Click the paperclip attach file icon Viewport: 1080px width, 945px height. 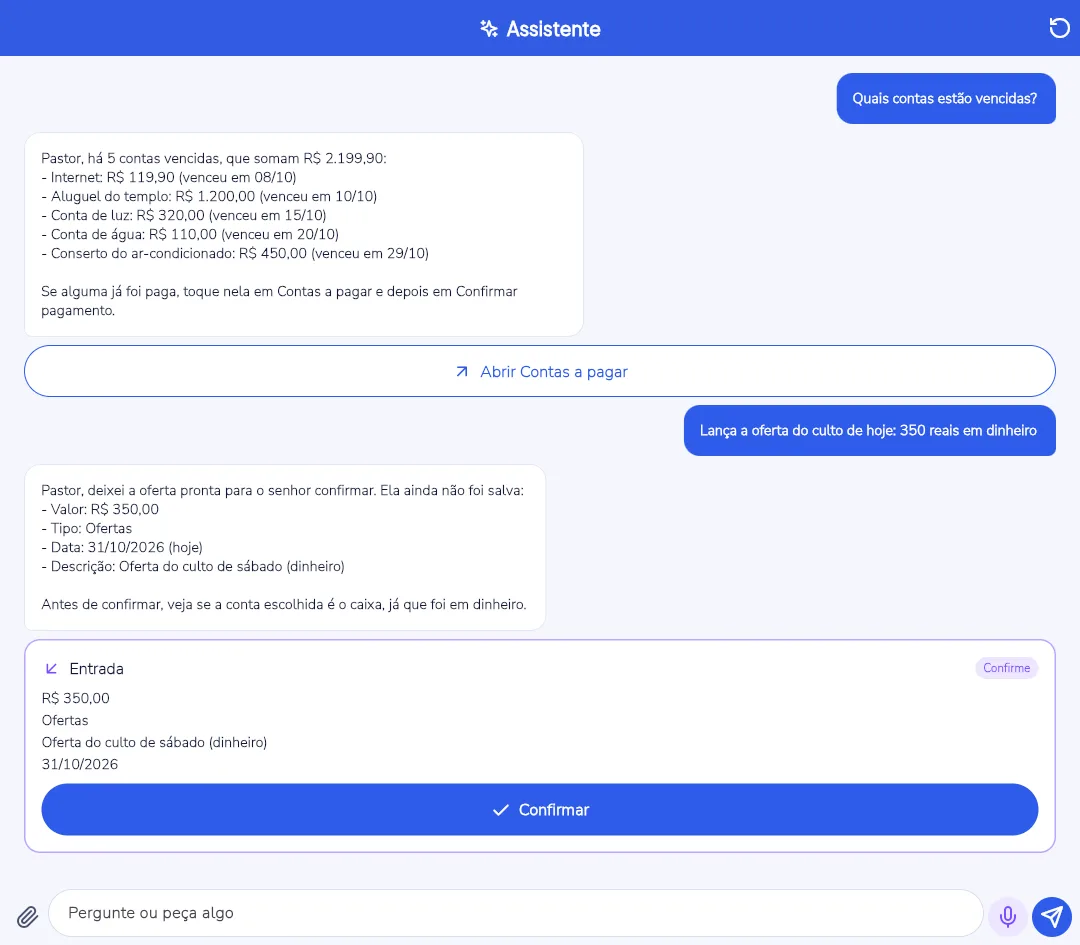(28, 916)
